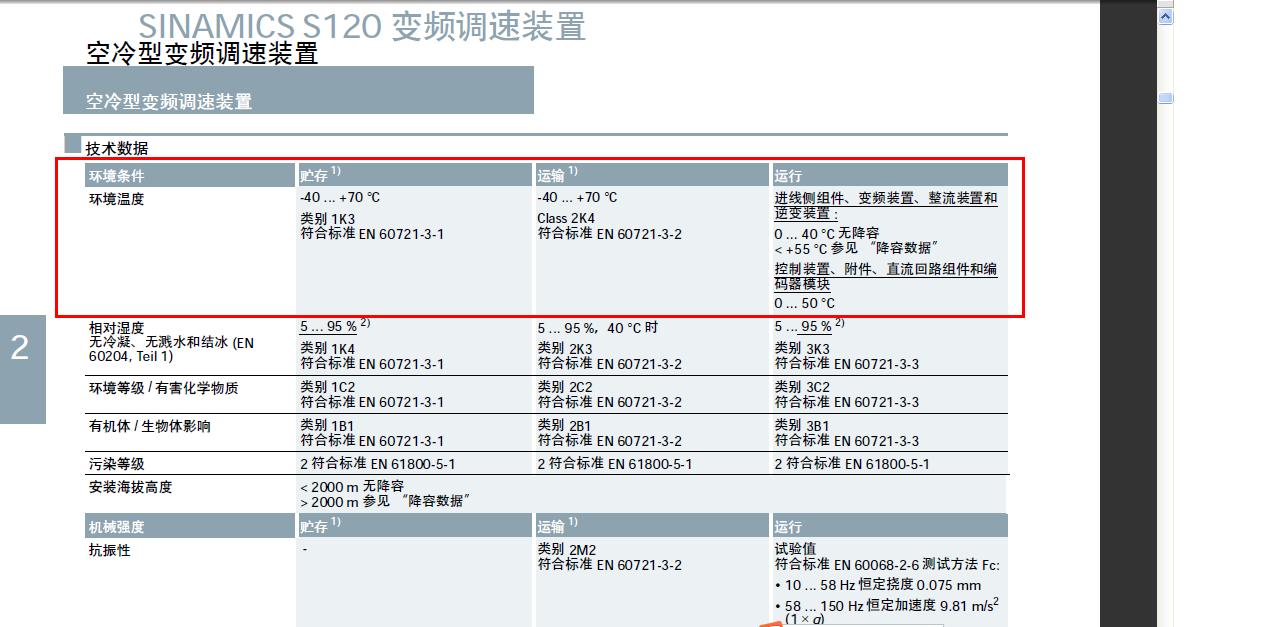Click '10 ... 58 Hz 恒定挠度 0.075 mm'
The image size is (1280, 627).
(883, 585)
